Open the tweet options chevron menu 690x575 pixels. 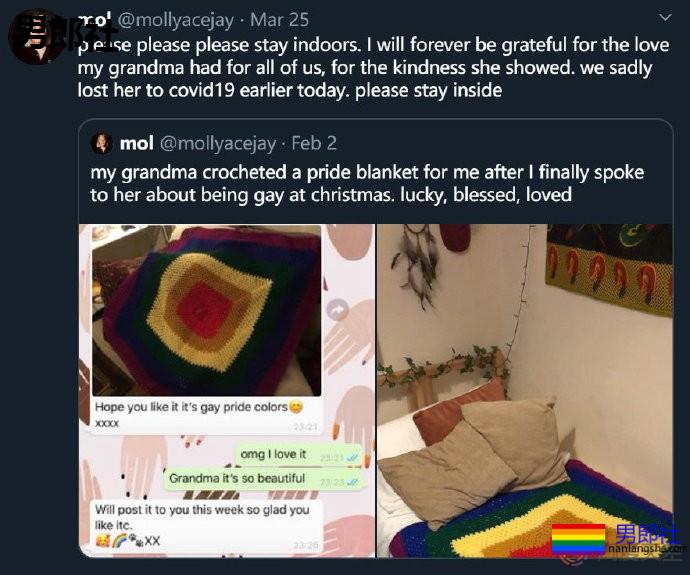tap(665, 18)
